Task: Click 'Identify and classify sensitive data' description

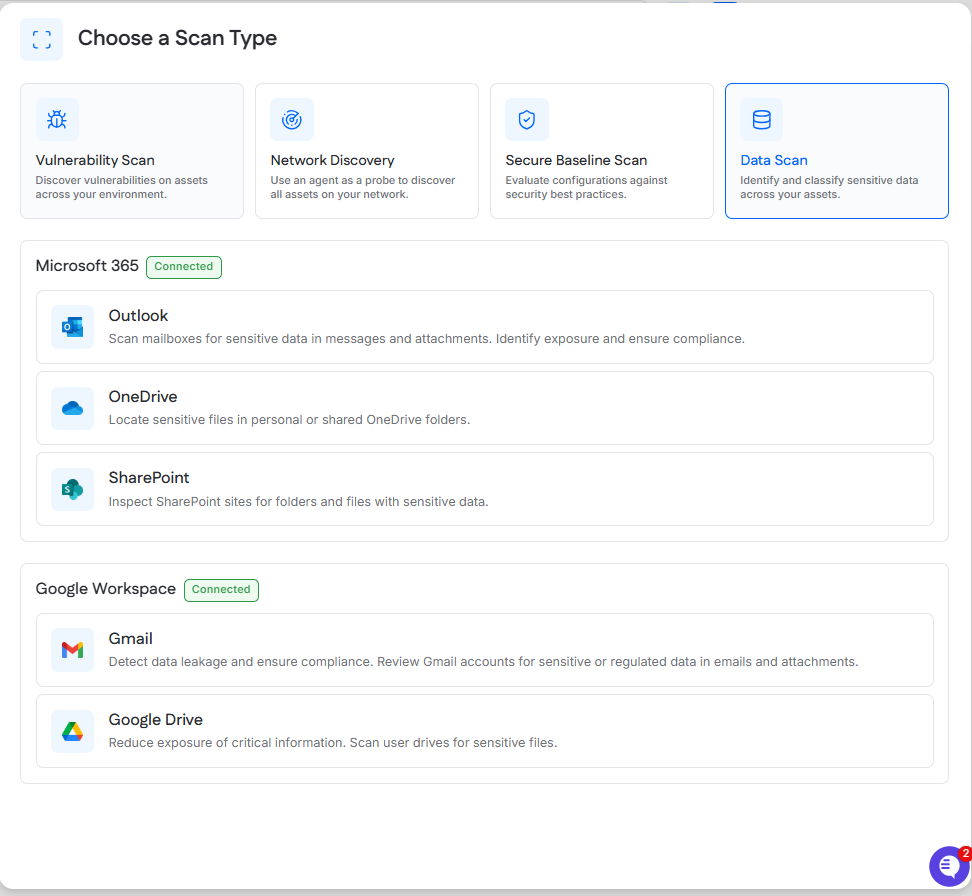Action: [829, 187]
